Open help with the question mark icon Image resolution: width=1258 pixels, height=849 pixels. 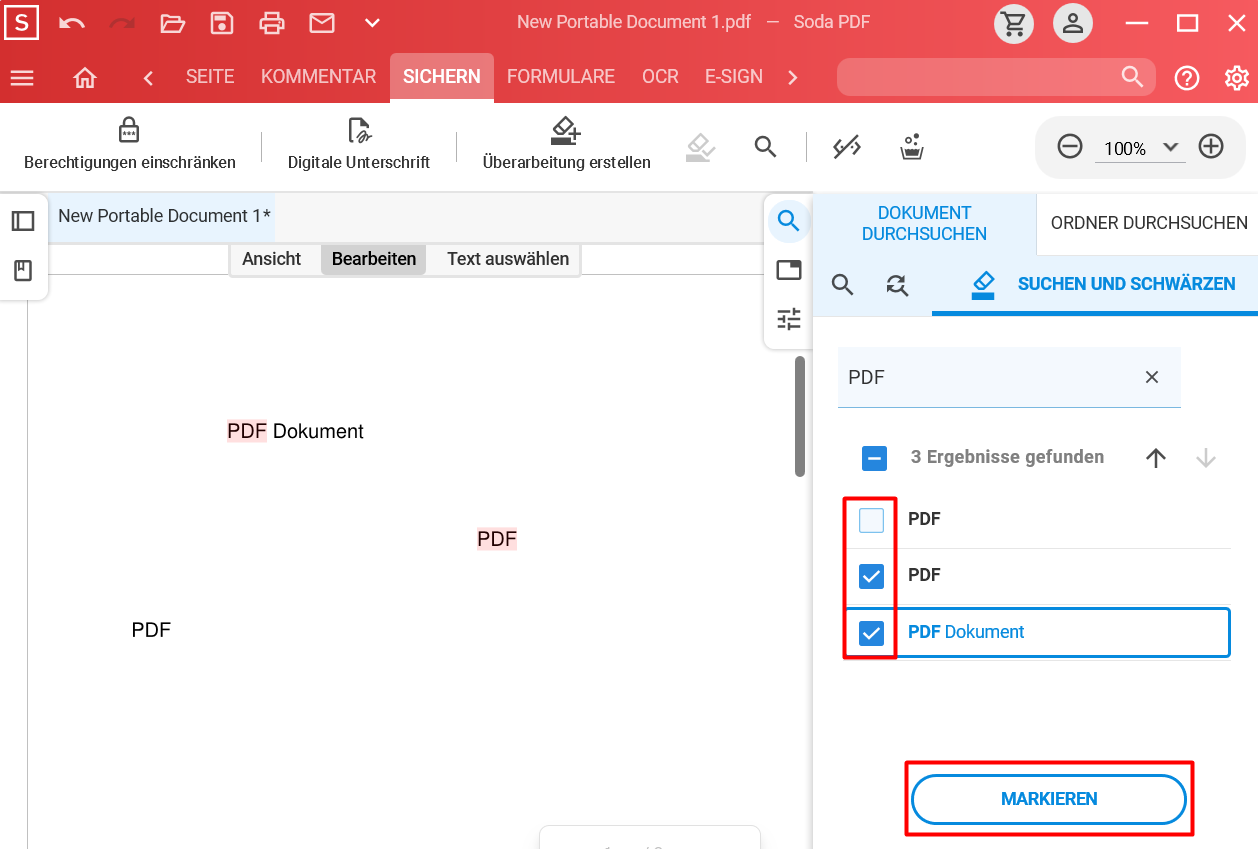click(x=1187, y=78)
